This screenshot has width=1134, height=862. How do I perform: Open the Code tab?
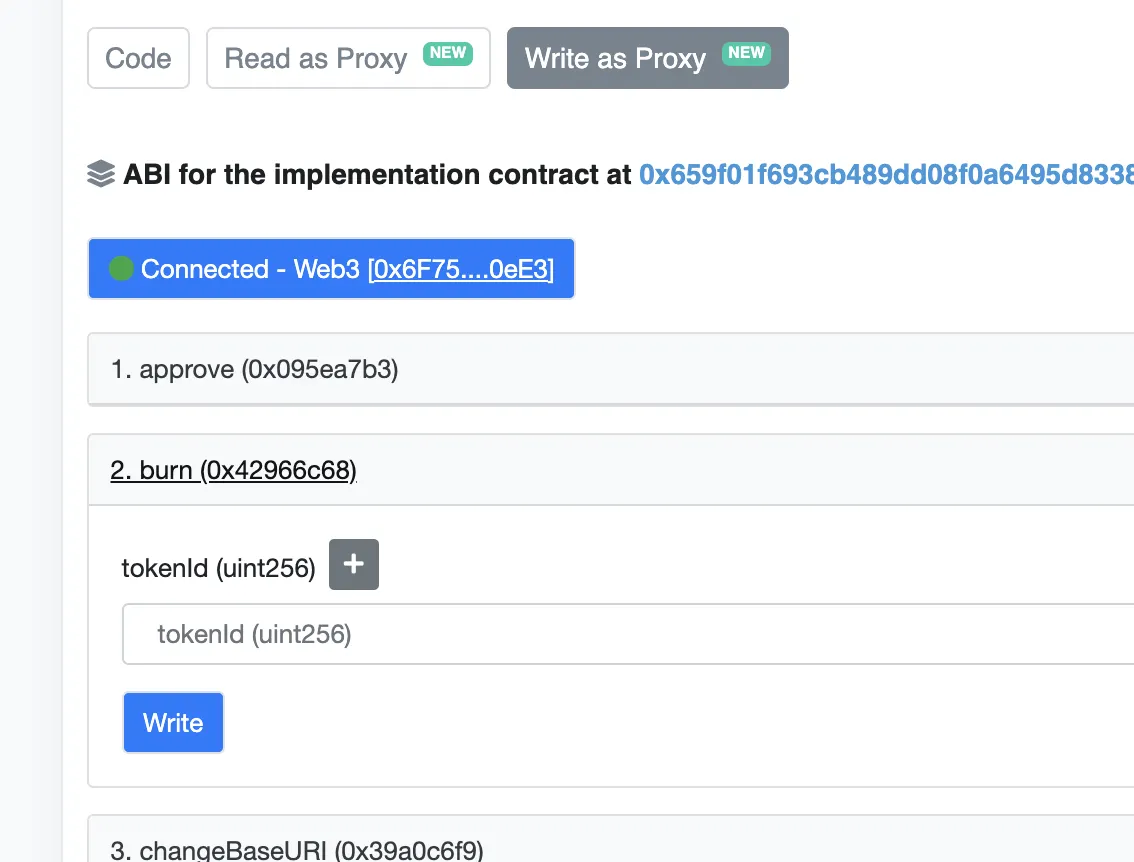[x=138, y=58]
